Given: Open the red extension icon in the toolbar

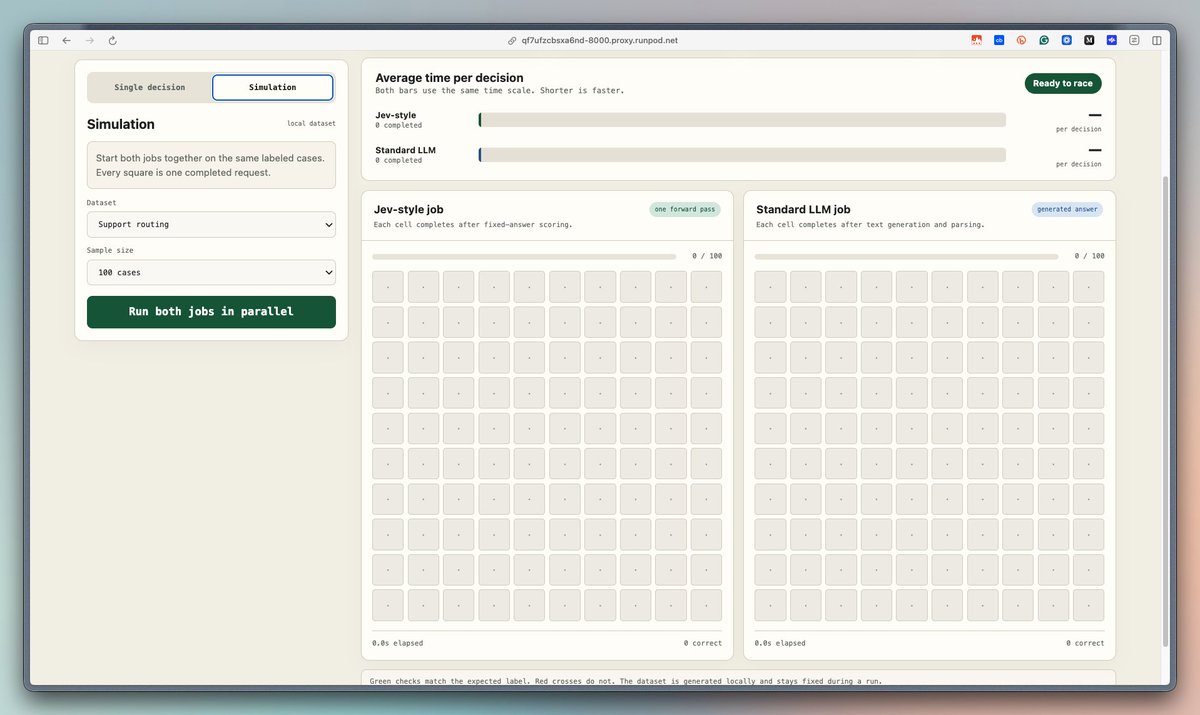Looking at the screenshot, I should point(977,40).
